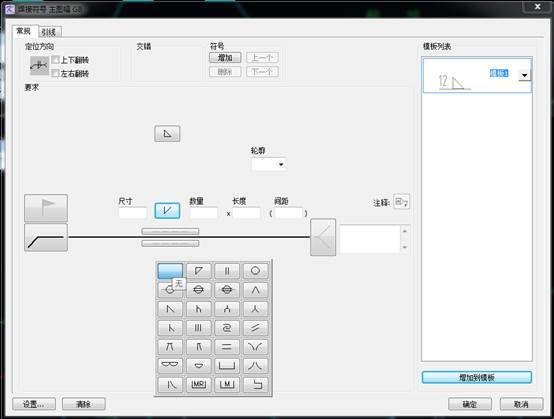
Task: Choose the square-groove (II) weld symbol
Action: click(x=227, y=271)
